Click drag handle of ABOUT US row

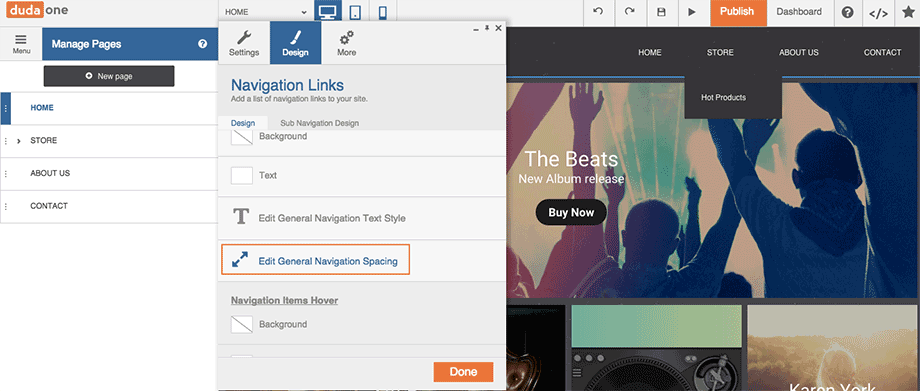click(6, 174)
